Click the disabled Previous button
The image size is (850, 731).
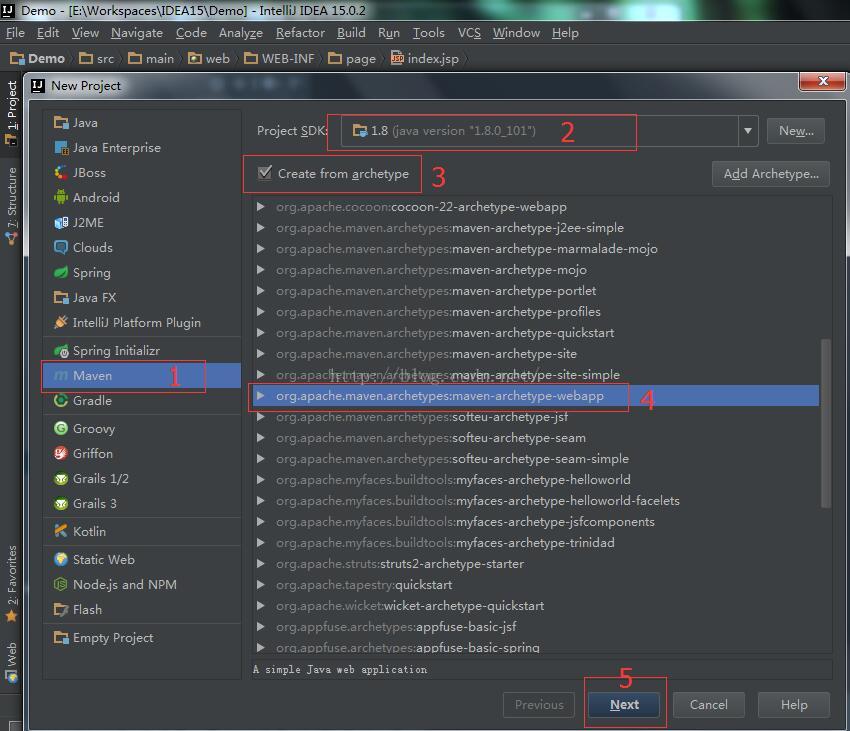[x=539, y=704]
